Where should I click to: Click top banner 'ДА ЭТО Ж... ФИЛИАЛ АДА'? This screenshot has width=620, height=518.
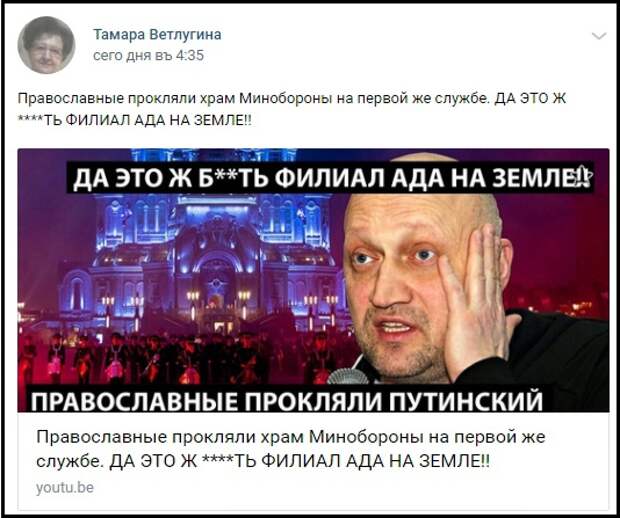[330, 178]
